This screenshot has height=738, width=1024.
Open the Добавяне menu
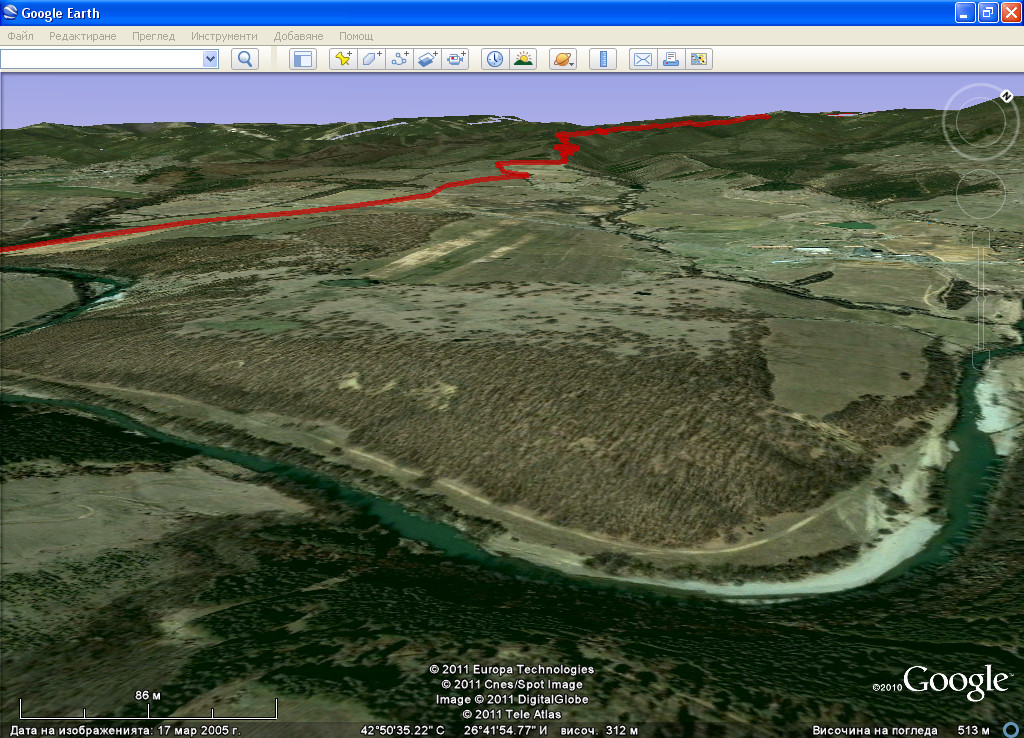[x=298, y=36]
